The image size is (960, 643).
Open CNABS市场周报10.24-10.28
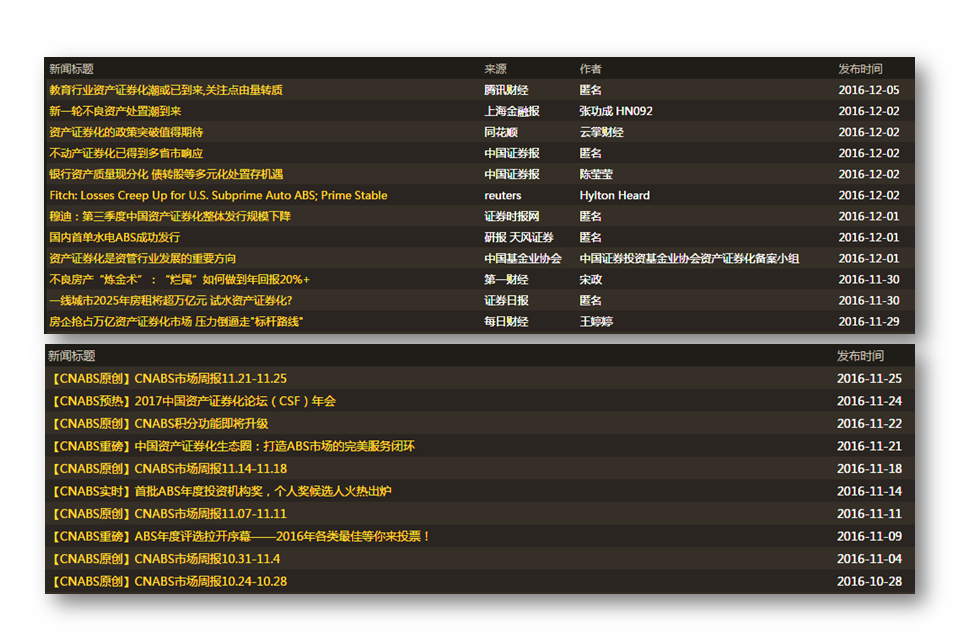click(x=168, y=582)
